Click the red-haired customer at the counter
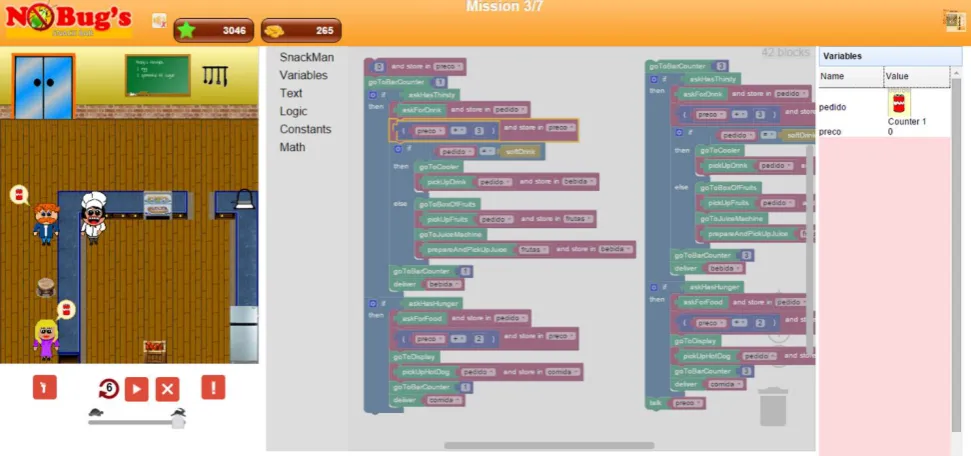This screenshot has width=971, height=456. click(x=46, y=224)
